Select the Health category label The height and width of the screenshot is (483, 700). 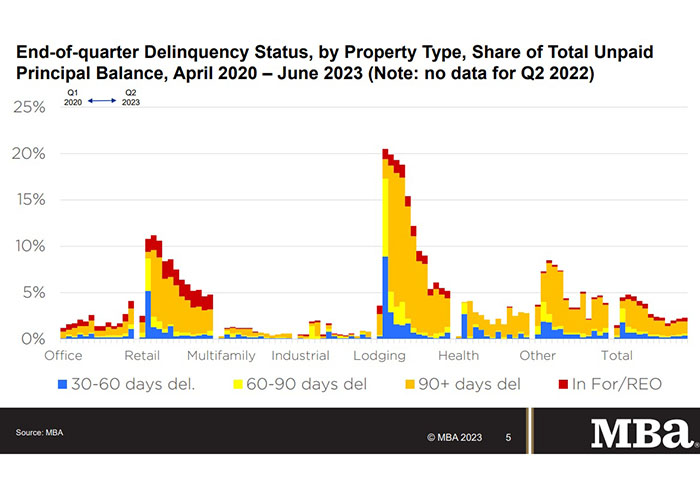click(x=458, y=355)
